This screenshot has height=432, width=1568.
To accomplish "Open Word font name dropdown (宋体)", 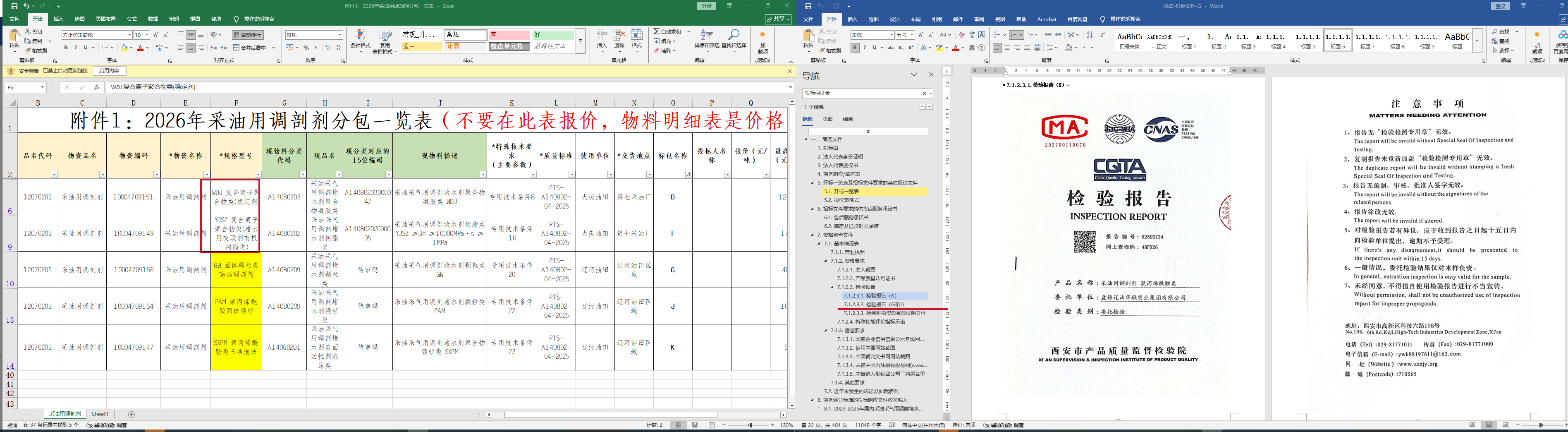I will pos(891,35).
